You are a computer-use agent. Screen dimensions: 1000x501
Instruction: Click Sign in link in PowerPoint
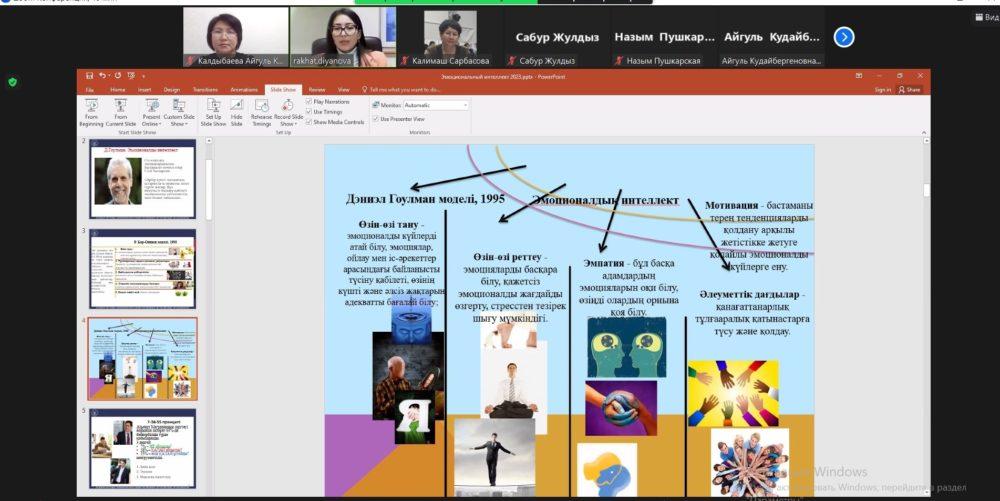883,90
